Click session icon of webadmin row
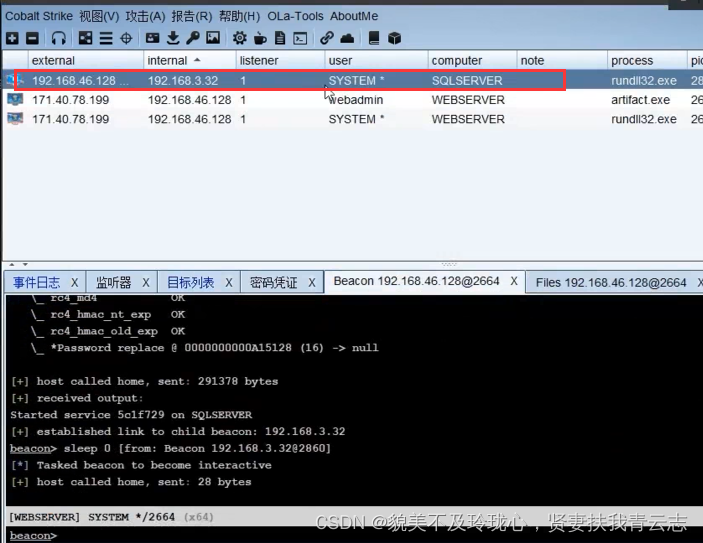The image size is (703, 543). [x=15, y=100]
